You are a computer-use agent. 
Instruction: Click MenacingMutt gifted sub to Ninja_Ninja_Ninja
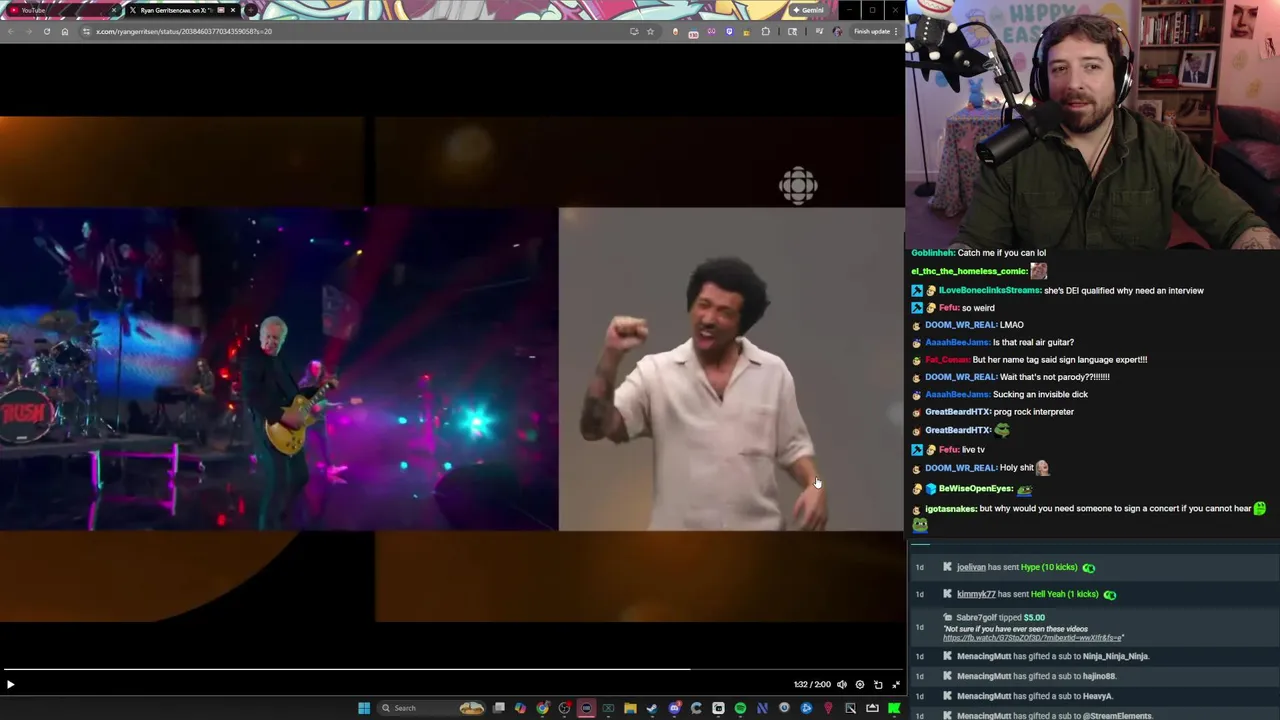1053,656
